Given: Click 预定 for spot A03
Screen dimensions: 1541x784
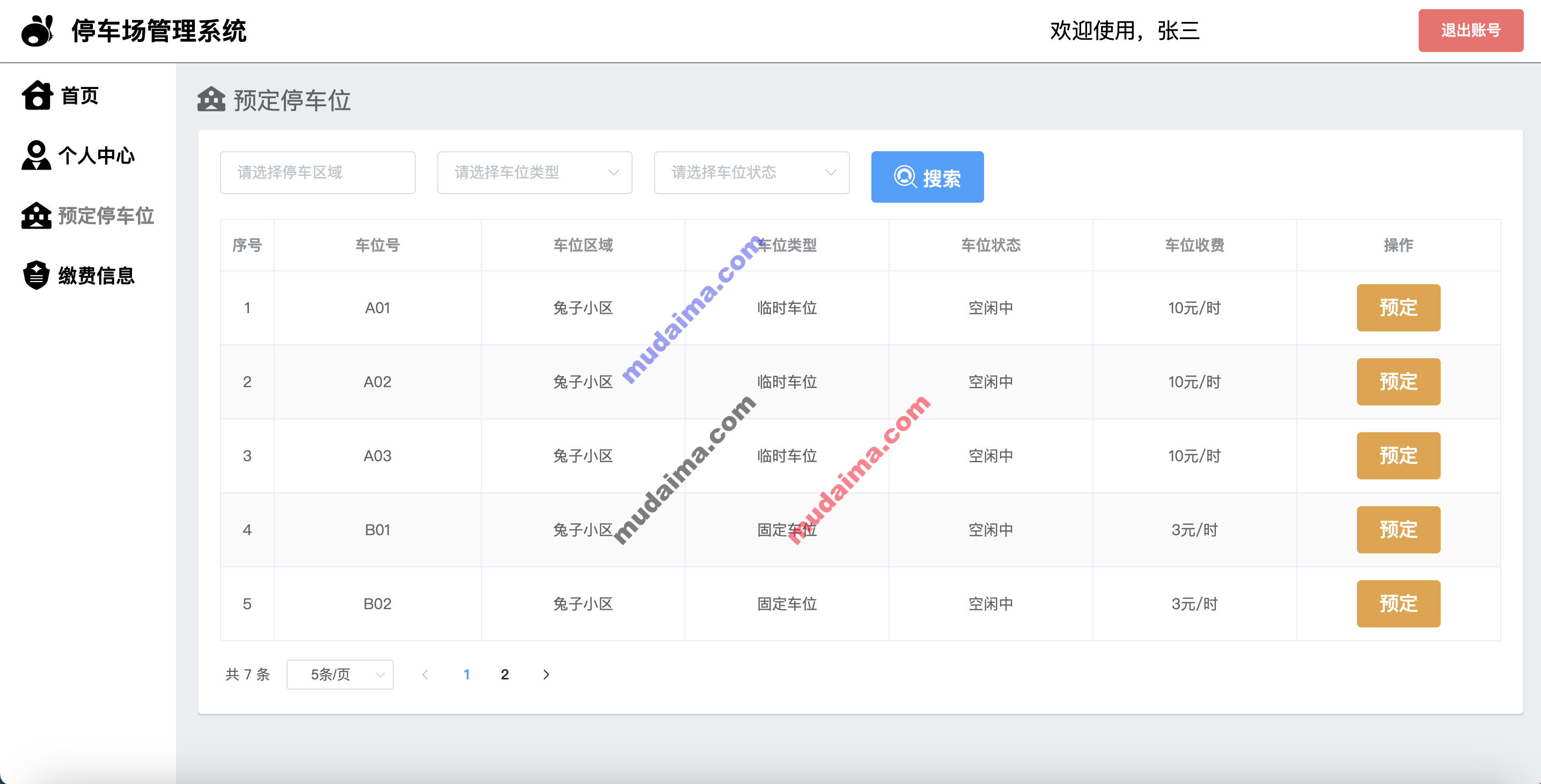Looking at the screenshot, I should click(1398, 456).
